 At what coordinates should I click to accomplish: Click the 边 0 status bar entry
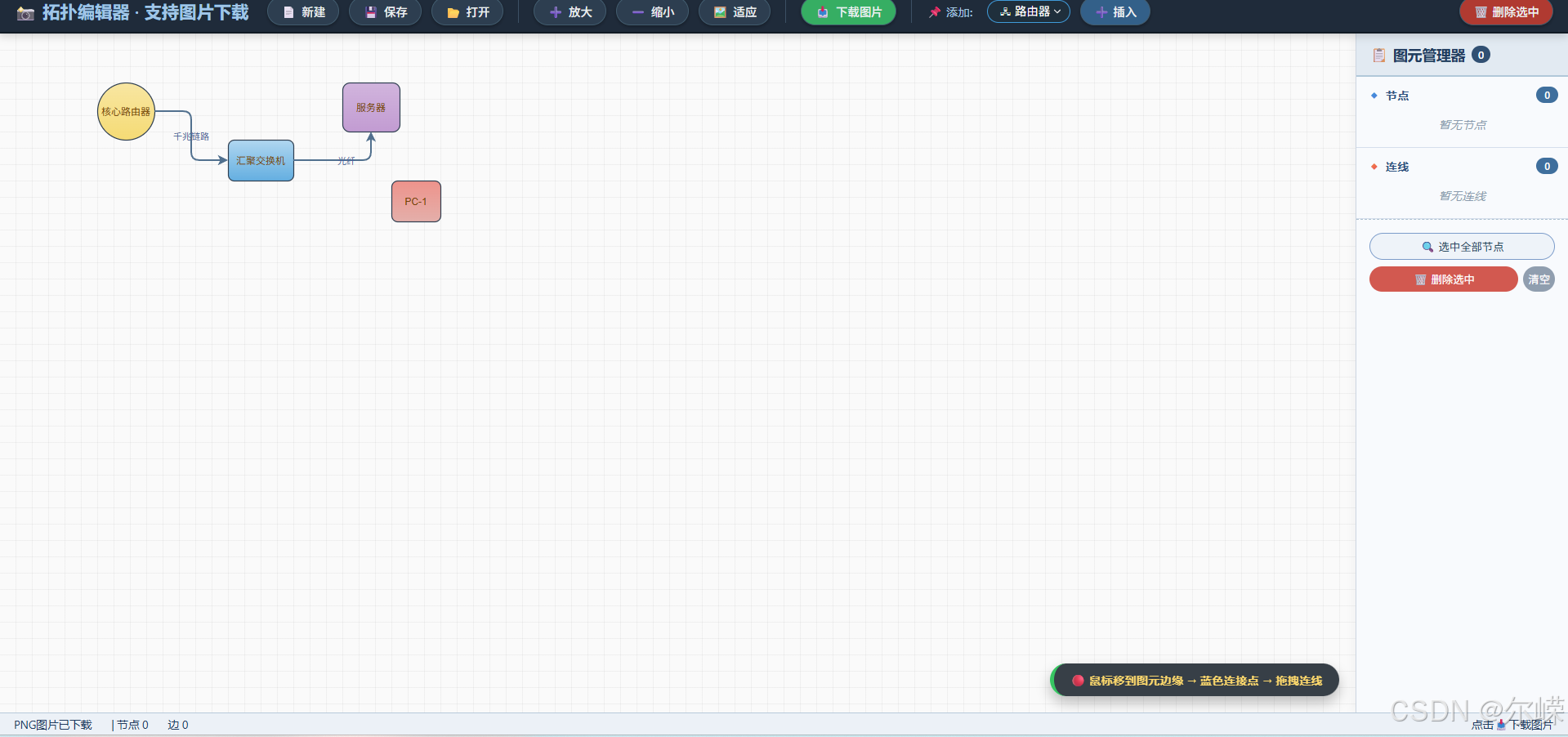pyautogui.click(x=178, y=725)
